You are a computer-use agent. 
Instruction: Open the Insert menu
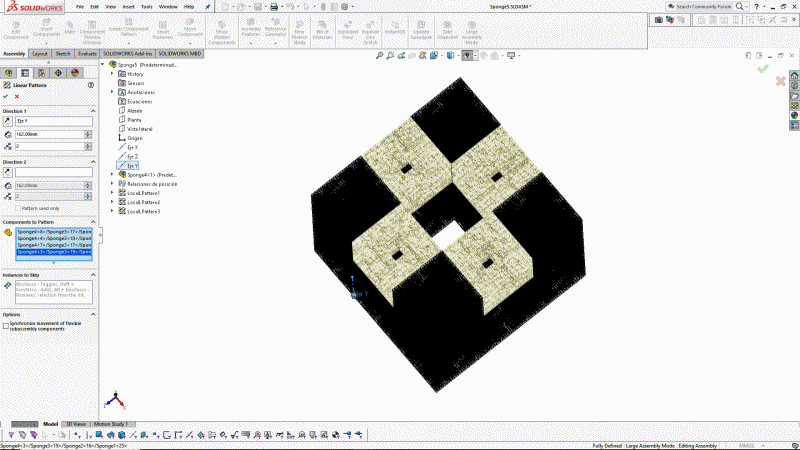click(130, 6)
